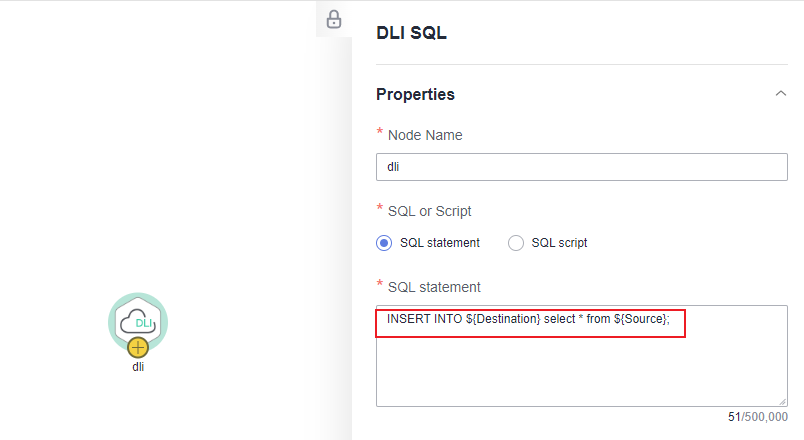Click the "Node Name" field label
804x440 pixels.
click(425, 134)
